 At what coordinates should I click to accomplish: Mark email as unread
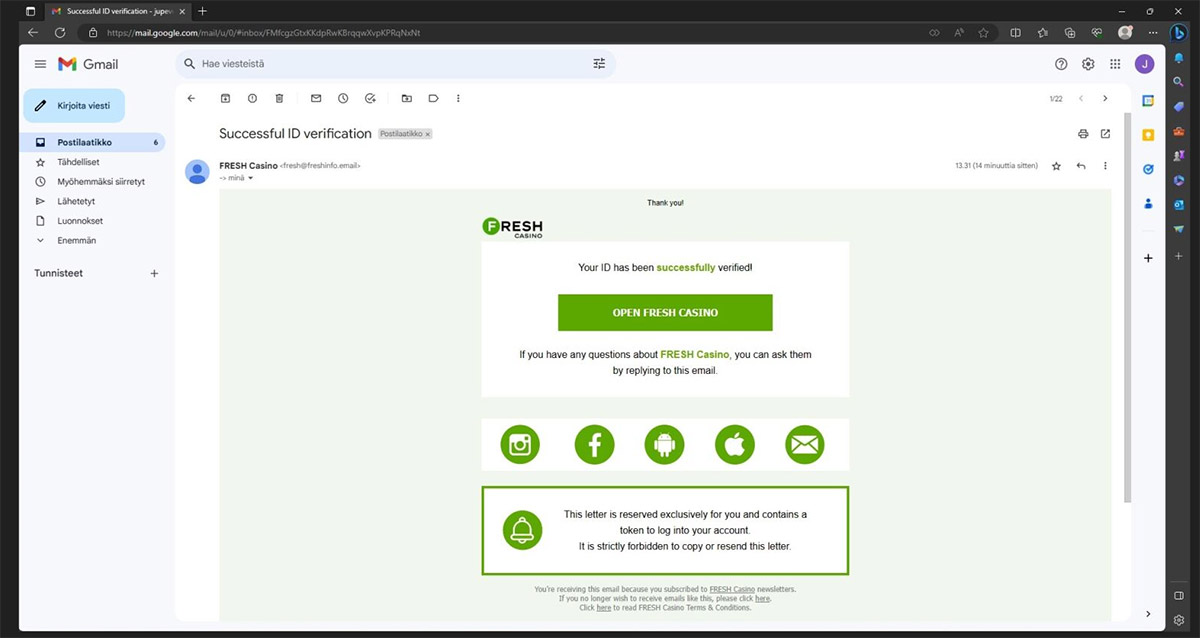[316, 98]
